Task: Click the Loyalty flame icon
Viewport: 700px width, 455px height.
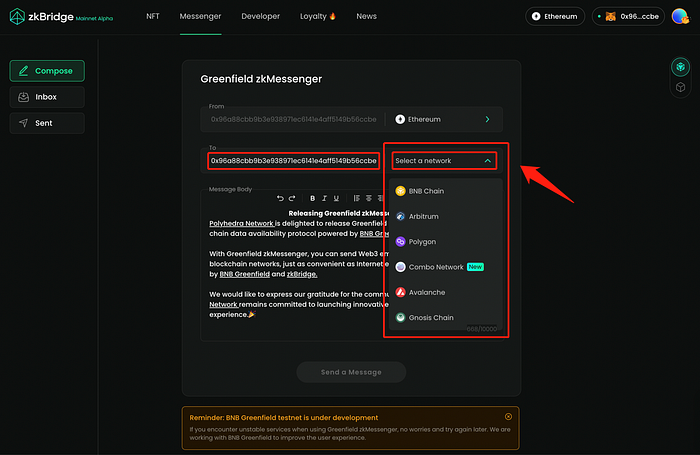Action: [333, 16]
